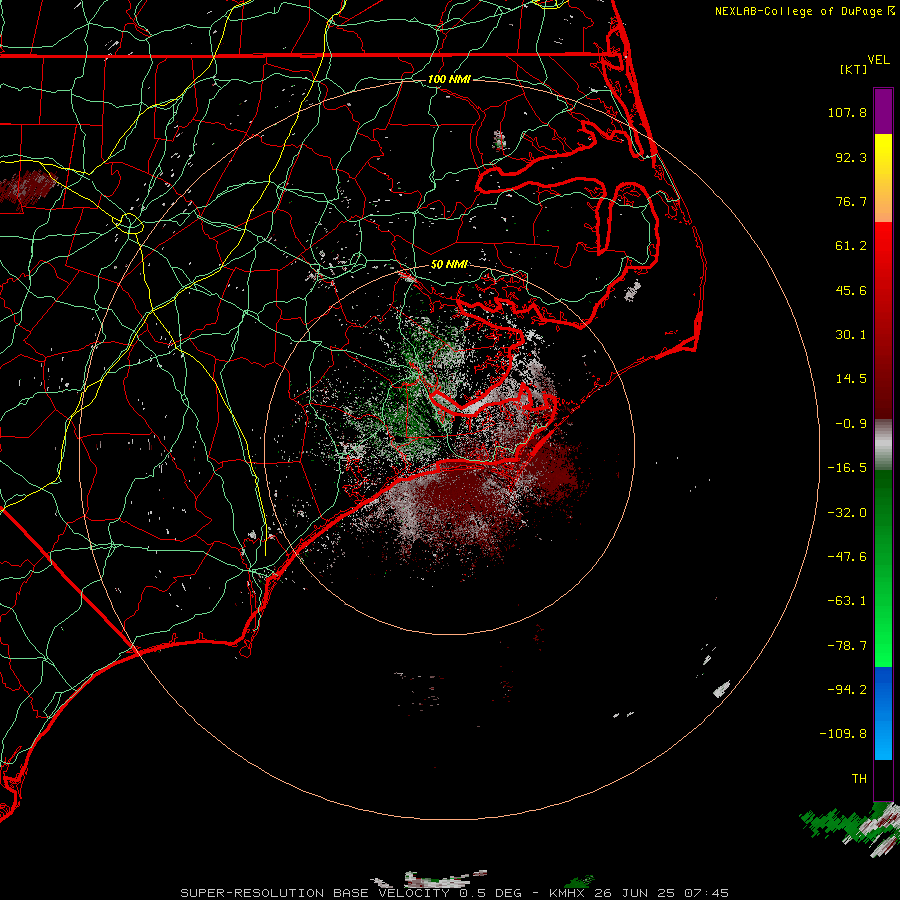Click the VEL label above the color scale
The height and width of the screenshot is (900, 900).
tap(878, 60)
